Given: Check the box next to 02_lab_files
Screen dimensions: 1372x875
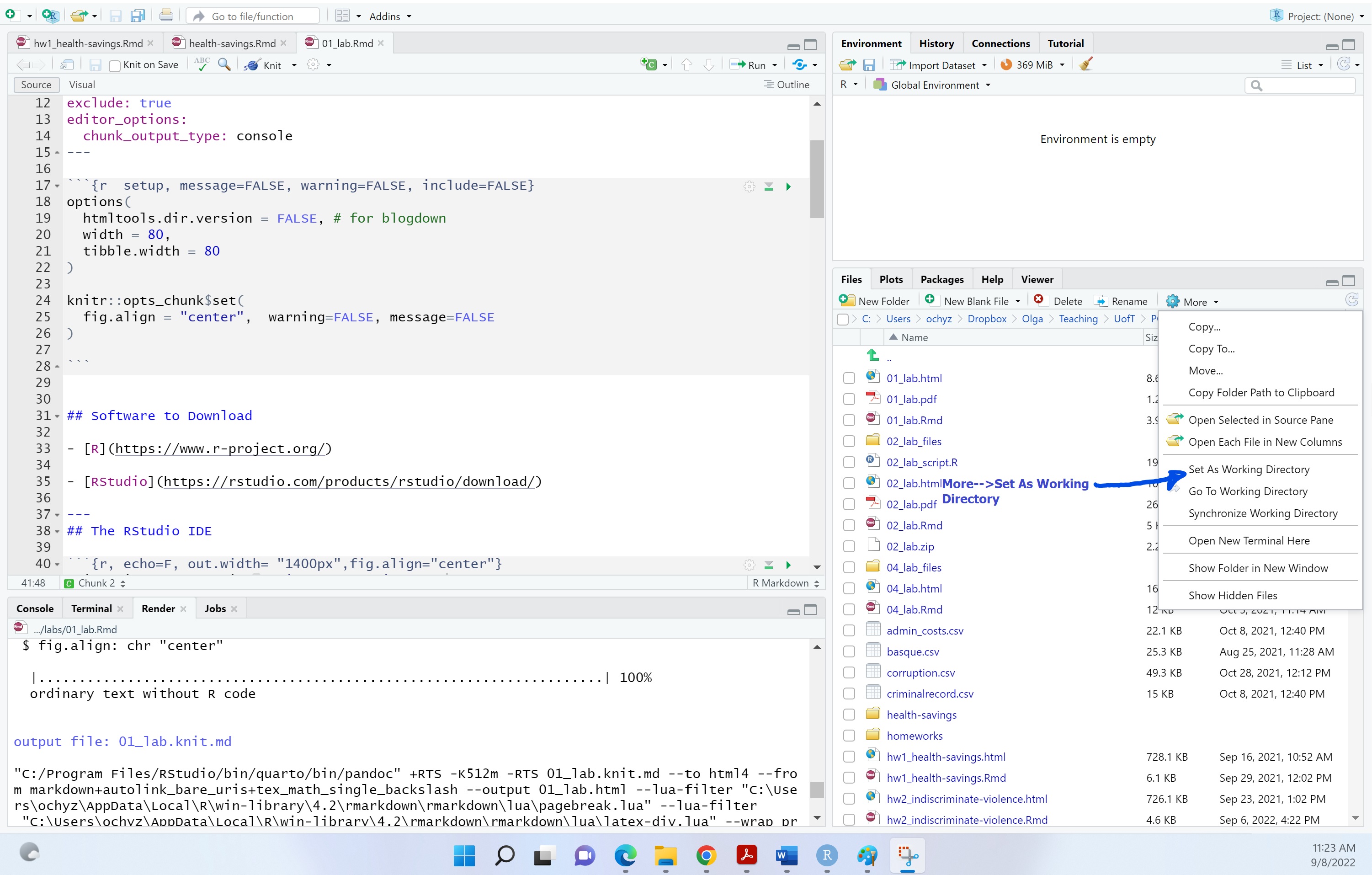Looking at the screenshot, I should [x=849, y=441].
